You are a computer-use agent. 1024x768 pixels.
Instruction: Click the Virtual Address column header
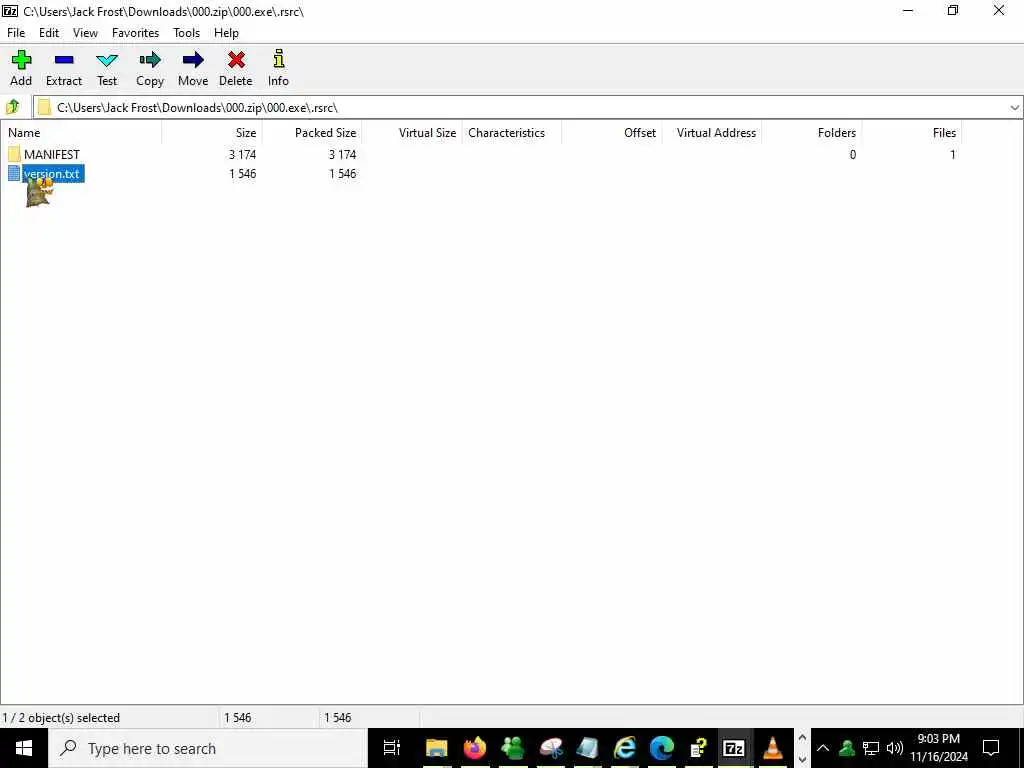pos(711,133)
